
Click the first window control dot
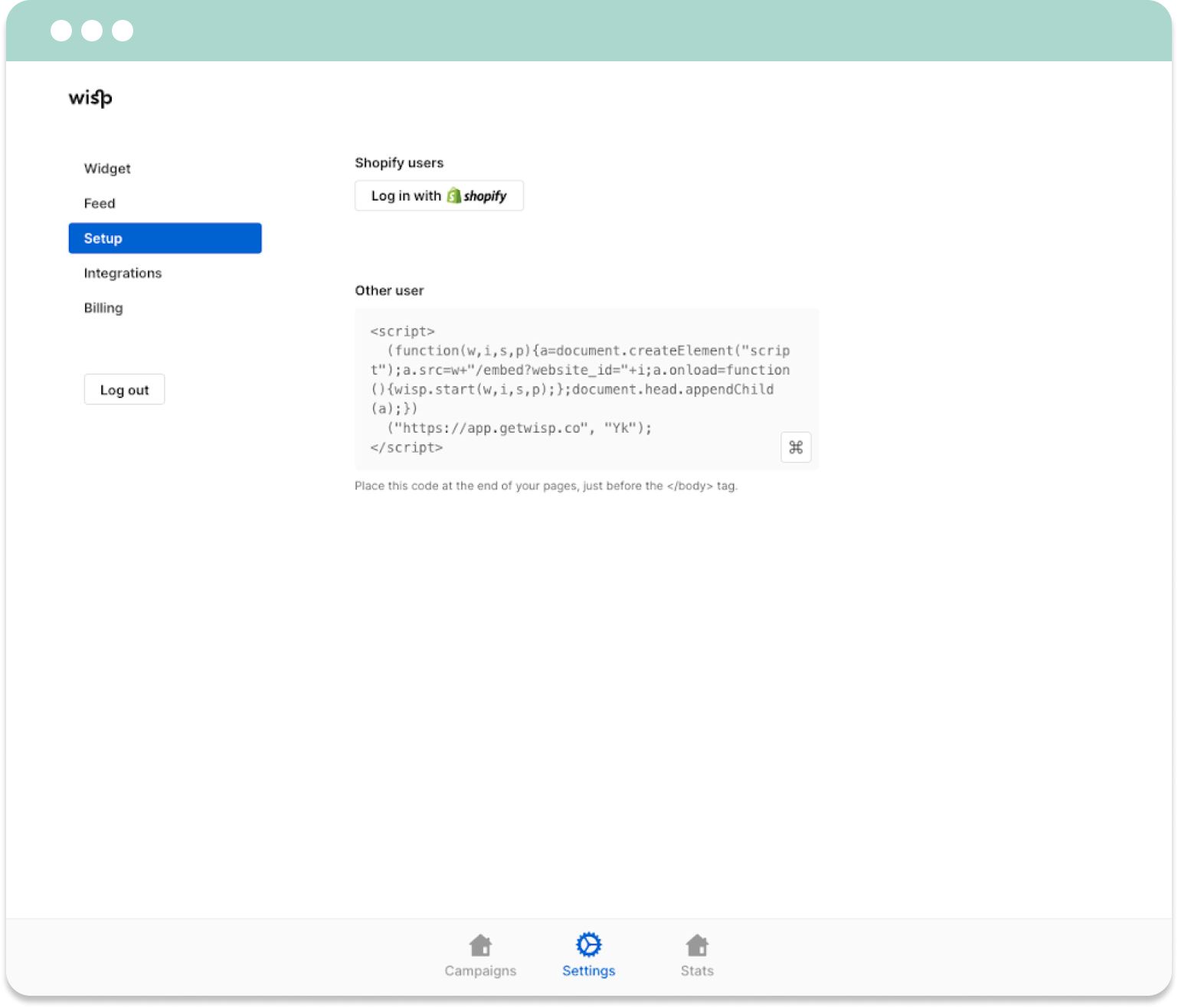tap(61, 31)
